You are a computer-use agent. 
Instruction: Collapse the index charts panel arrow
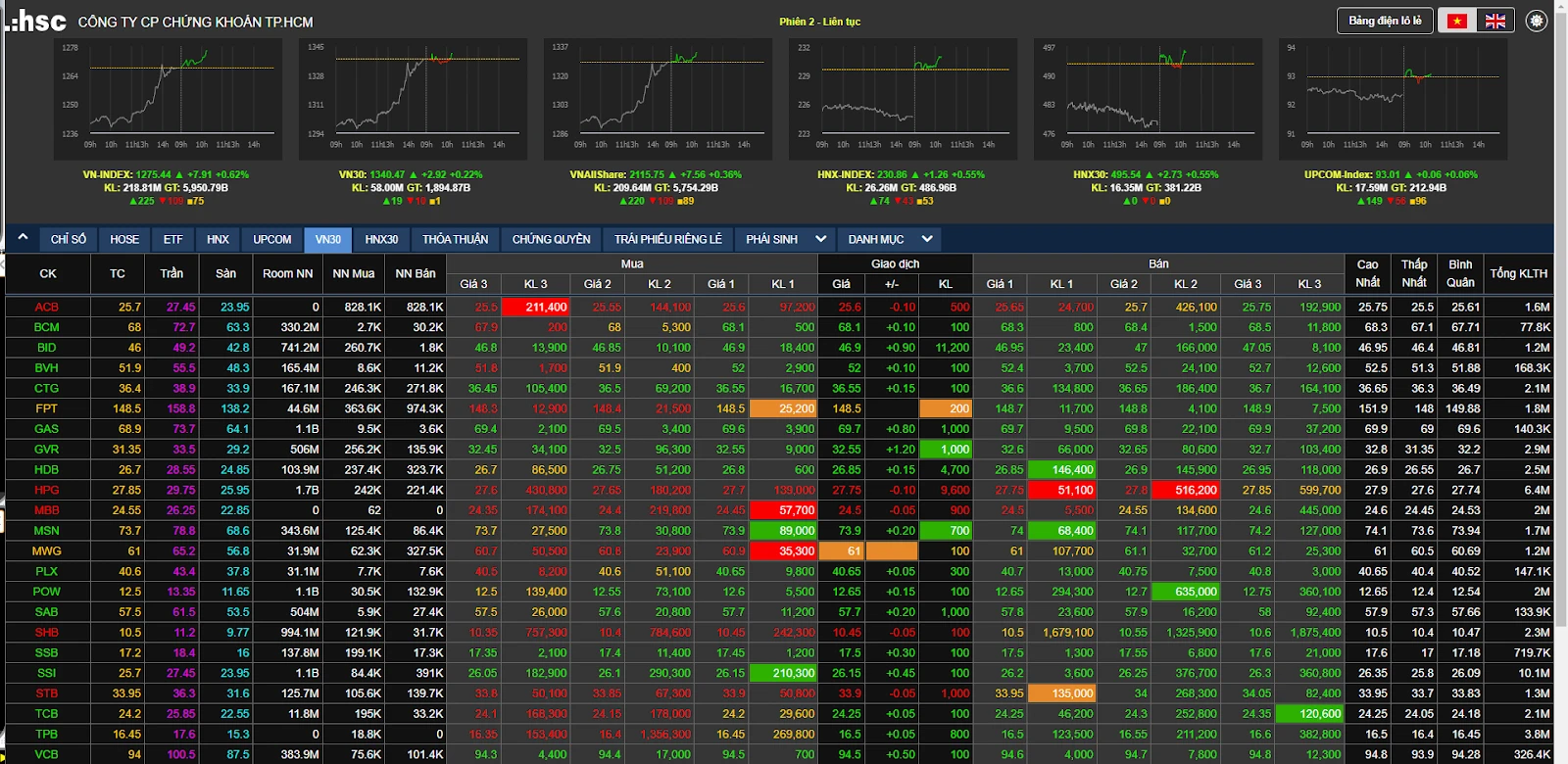coord(22,237)
